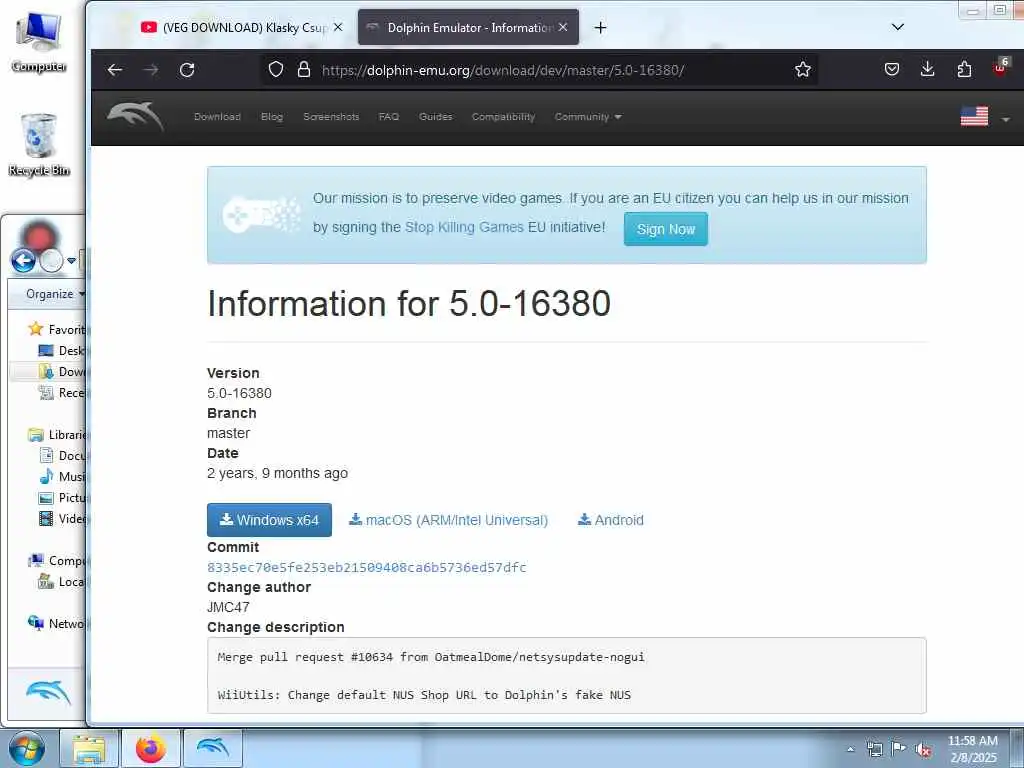The image size is (1024, 768).
Task: Close the Klasky Csupo YouTube tab
Action: click(338, 27)
